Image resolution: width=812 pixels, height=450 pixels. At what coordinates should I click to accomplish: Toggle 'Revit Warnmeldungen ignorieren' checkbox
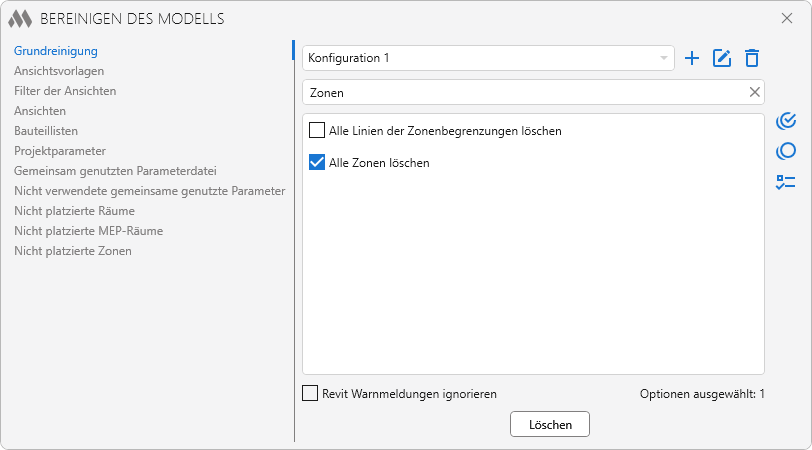[x=310, y=394]
